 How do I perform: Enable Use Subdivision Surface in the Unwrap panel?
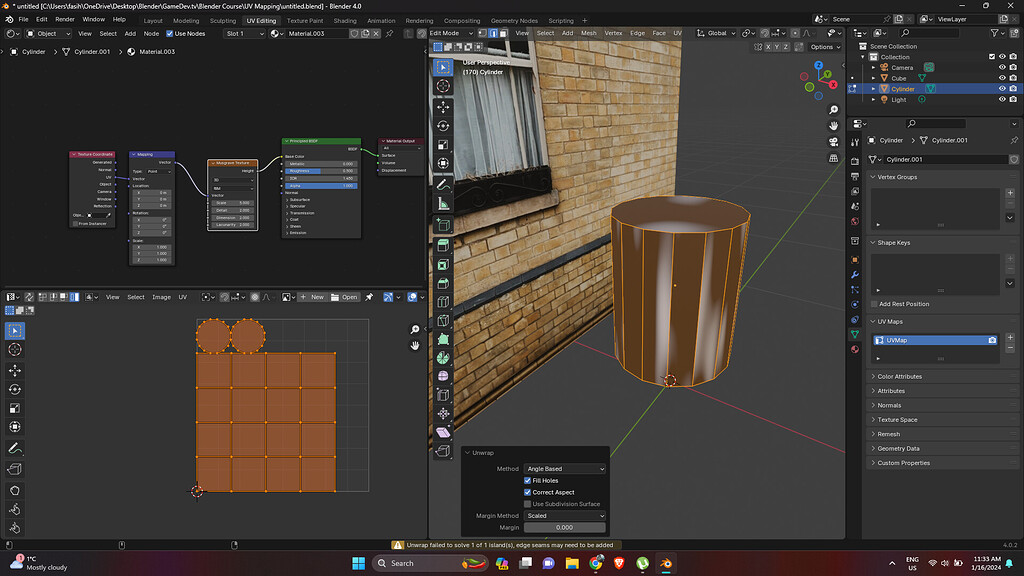pyautogui.click(x=527, y=504)
